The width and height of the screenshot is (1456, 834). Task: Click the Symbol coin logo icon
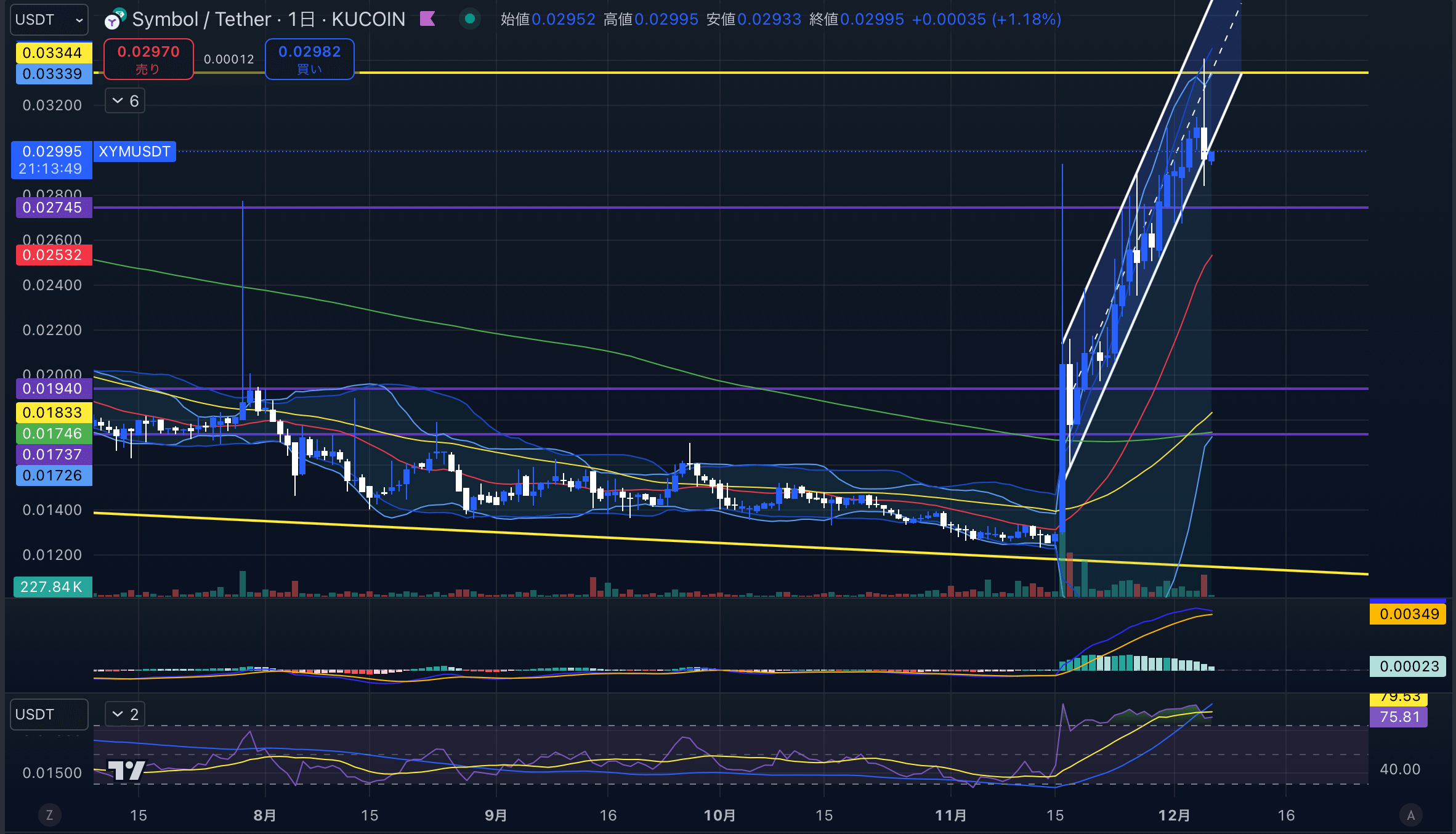[x=115, y=19]
